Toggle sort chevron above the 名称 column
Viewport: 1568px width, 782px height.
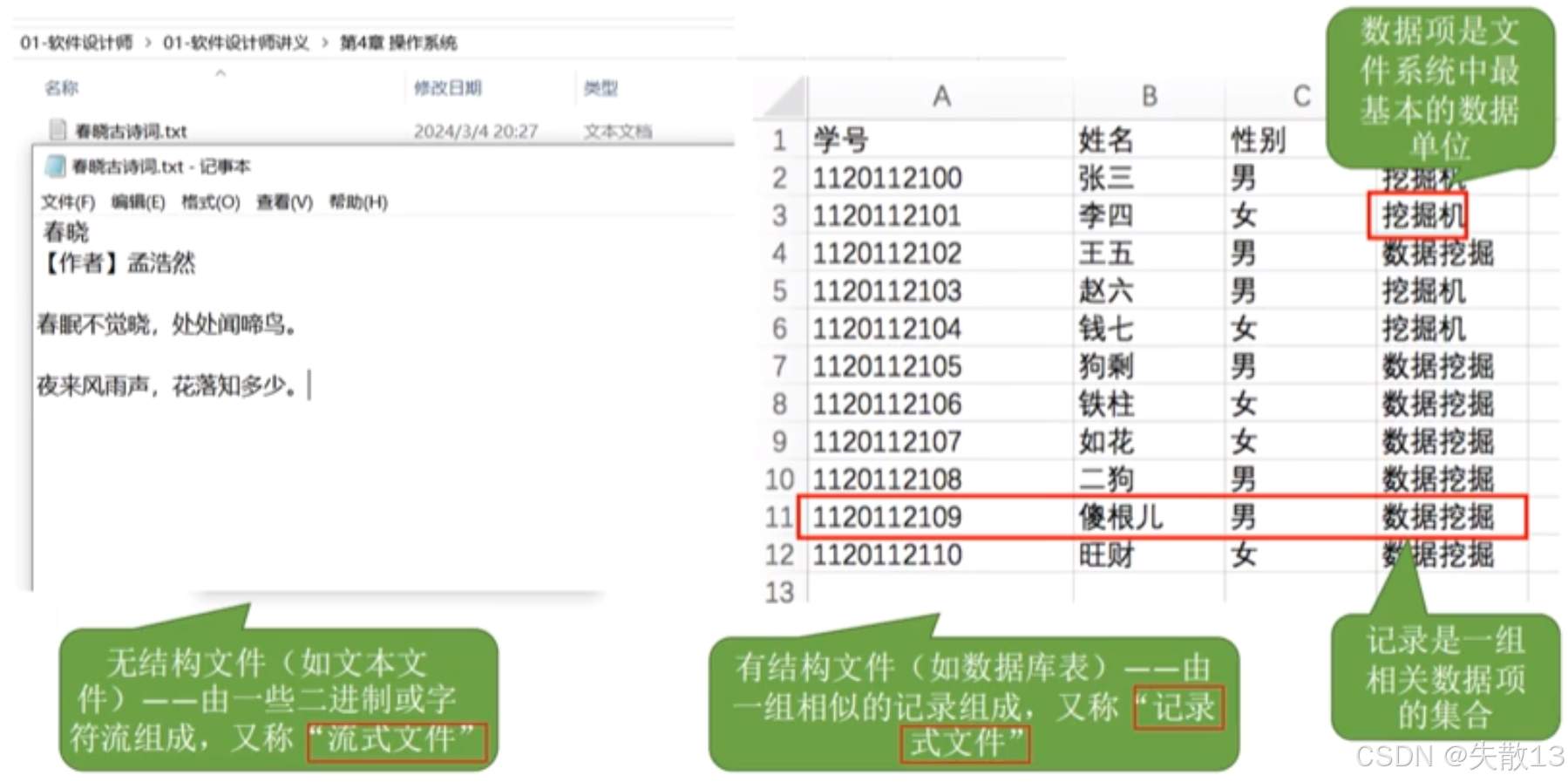click(x=221, y=74)
